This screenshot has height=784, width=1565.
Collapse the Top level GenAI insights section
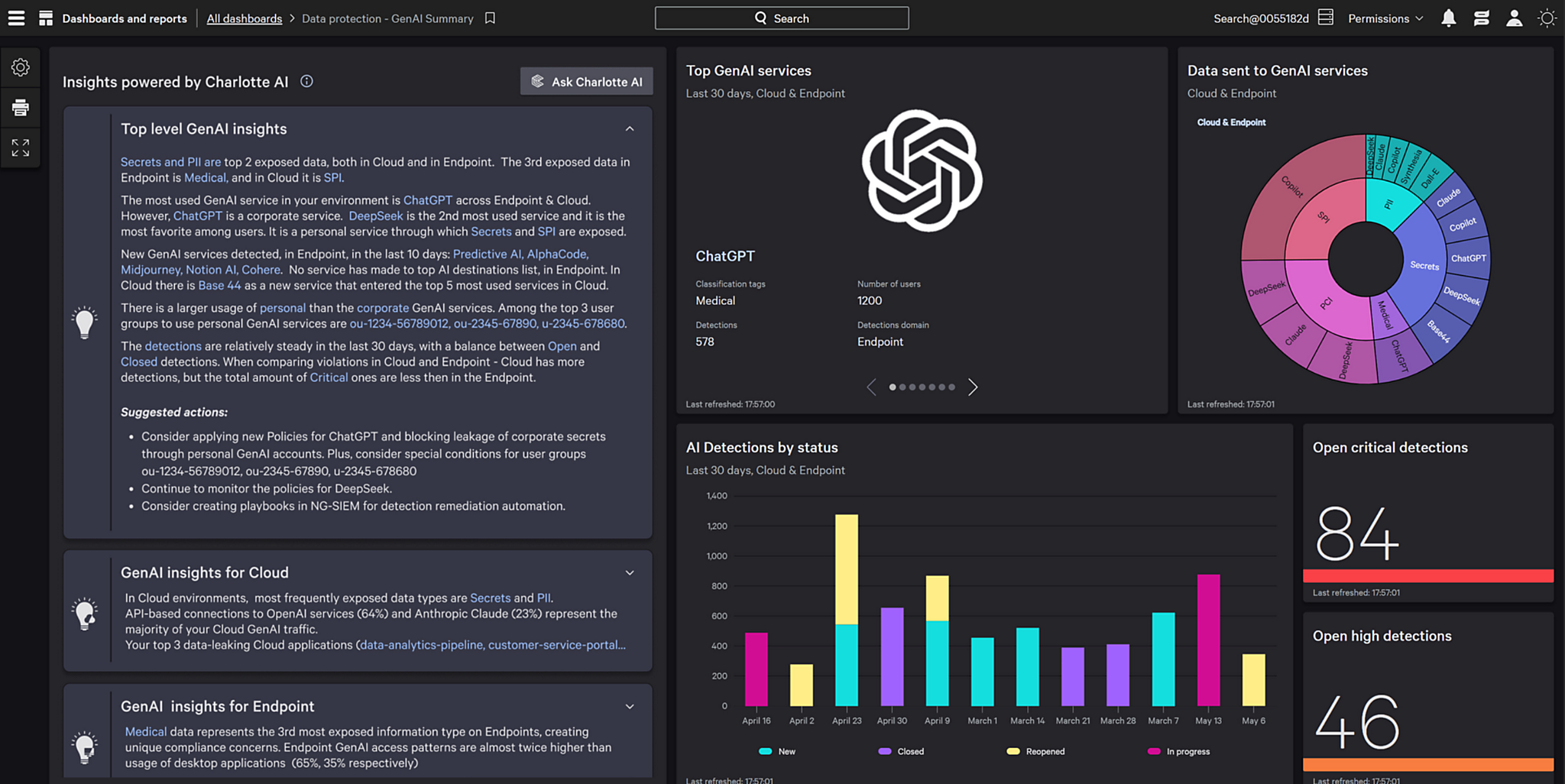coord(630,129)
